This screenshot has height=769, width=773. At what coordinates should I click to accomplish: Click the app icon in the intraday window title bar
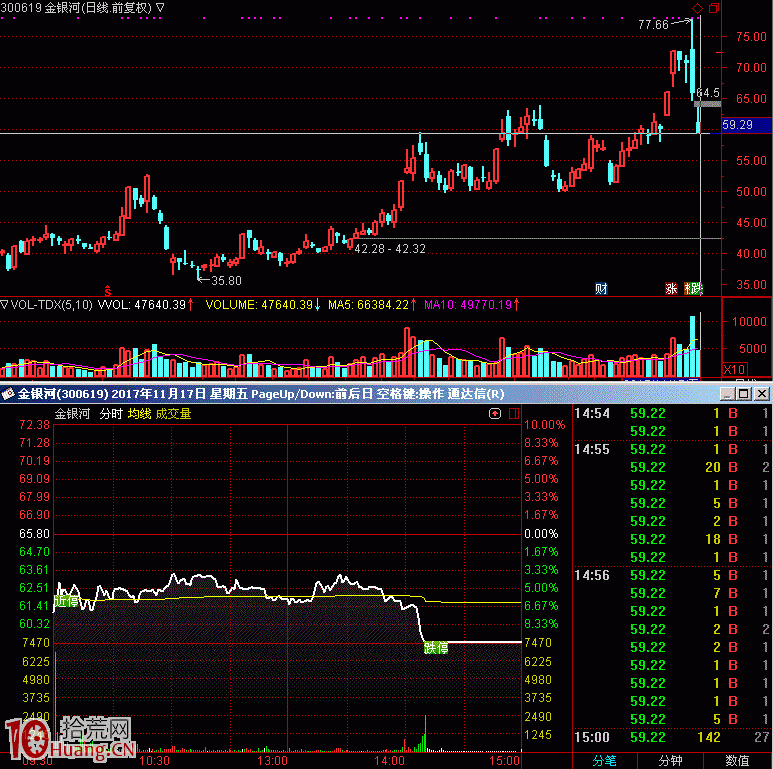tap(8, 393)
